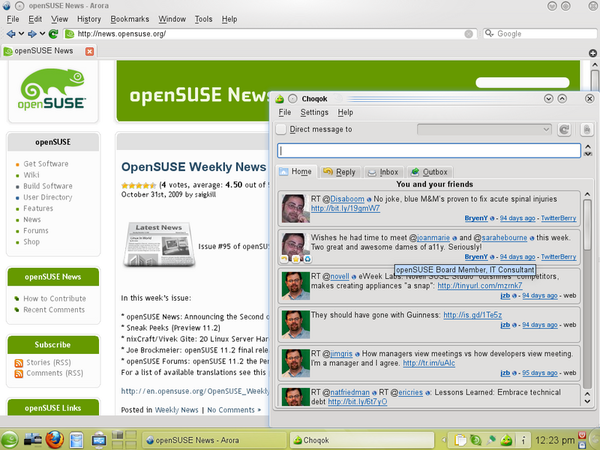The image size is (600, 450).
Task: Click the Choqok icon button right of refresh
Action: [x=587, y=130]
